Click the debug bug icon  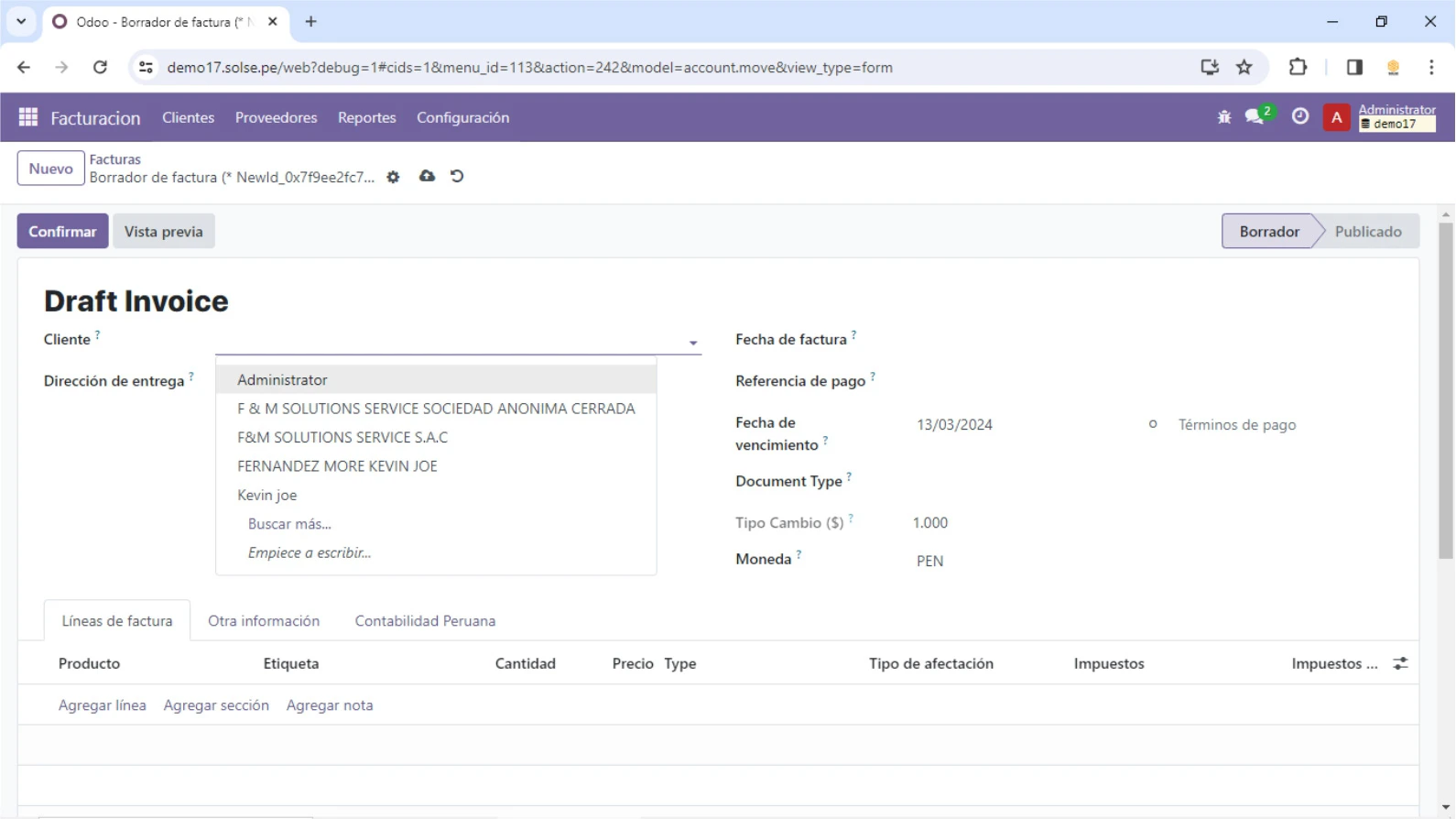click(x=1224, y=117)
